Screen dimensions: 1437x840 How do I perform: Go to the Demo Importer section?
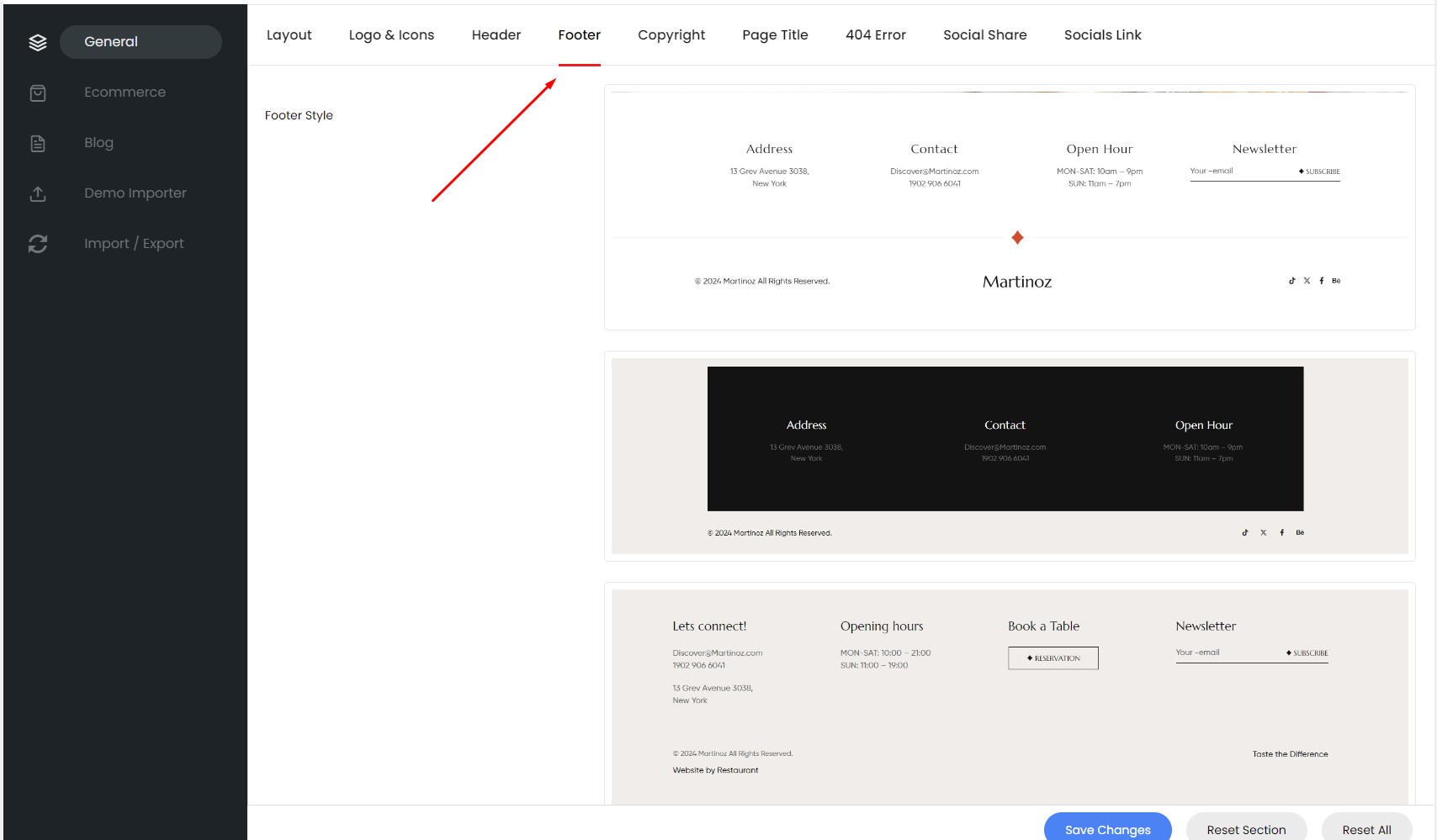coord(135,193)
